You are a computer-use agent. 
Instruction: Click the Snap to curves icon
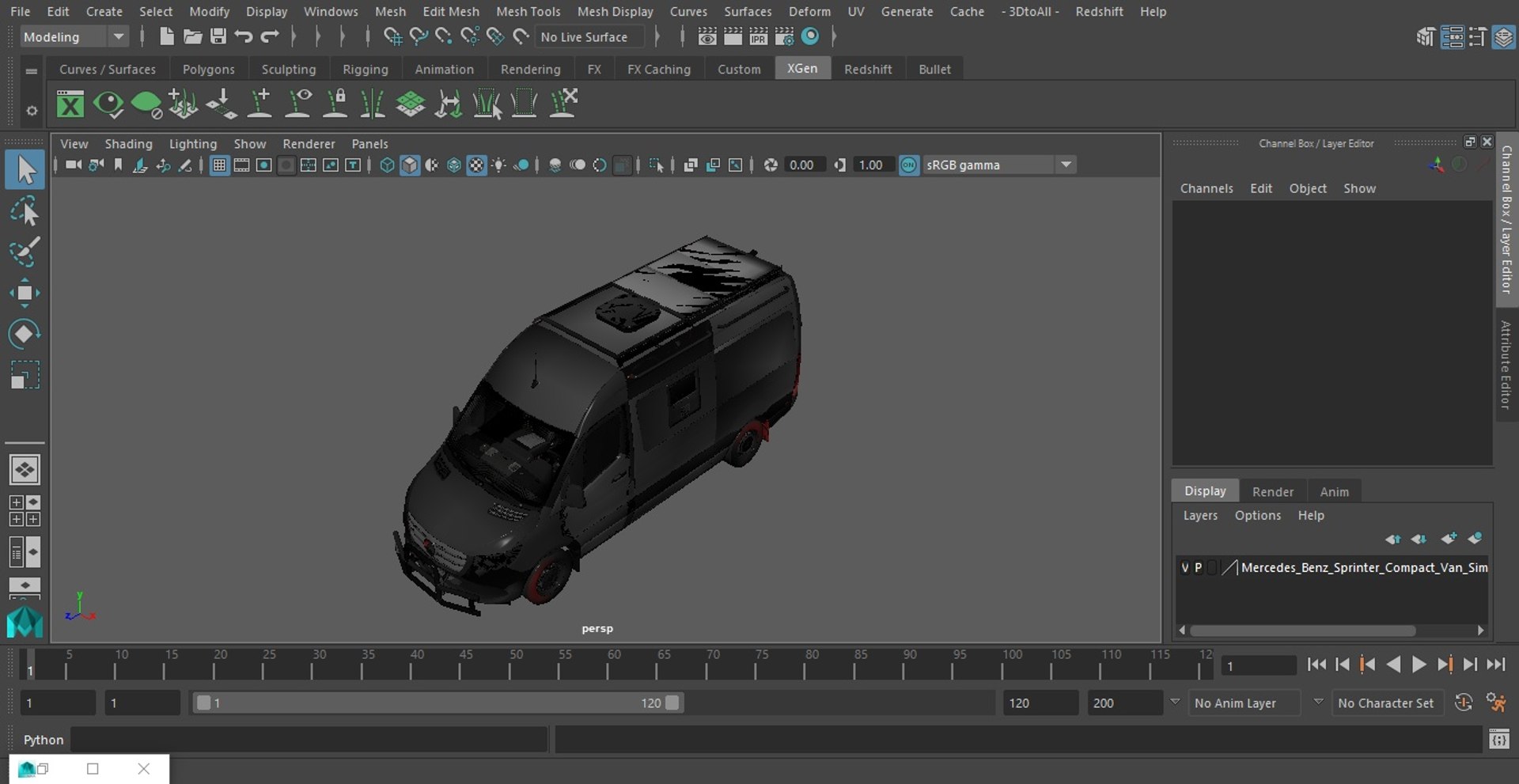419,36
